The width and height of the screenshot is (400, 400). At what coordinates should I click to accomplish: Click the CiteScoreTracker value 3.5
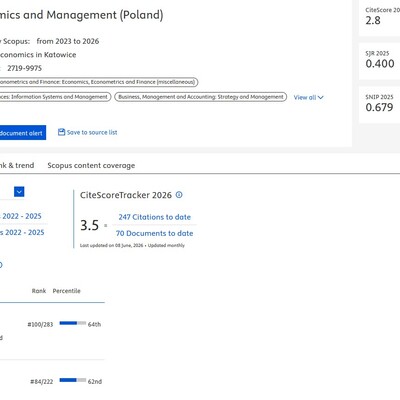[89, 225]
